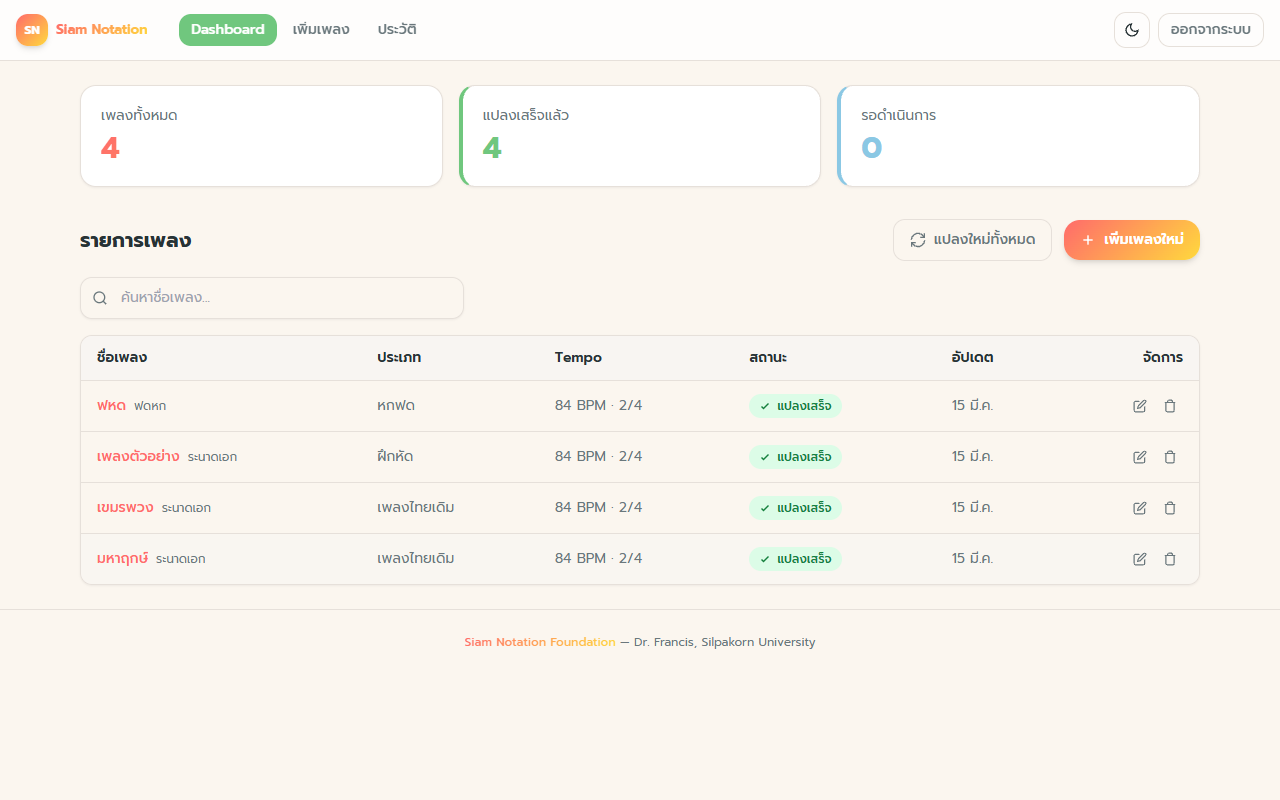Click the เพิ่มเพลงใหม่ button

(x=1132, y=240)
